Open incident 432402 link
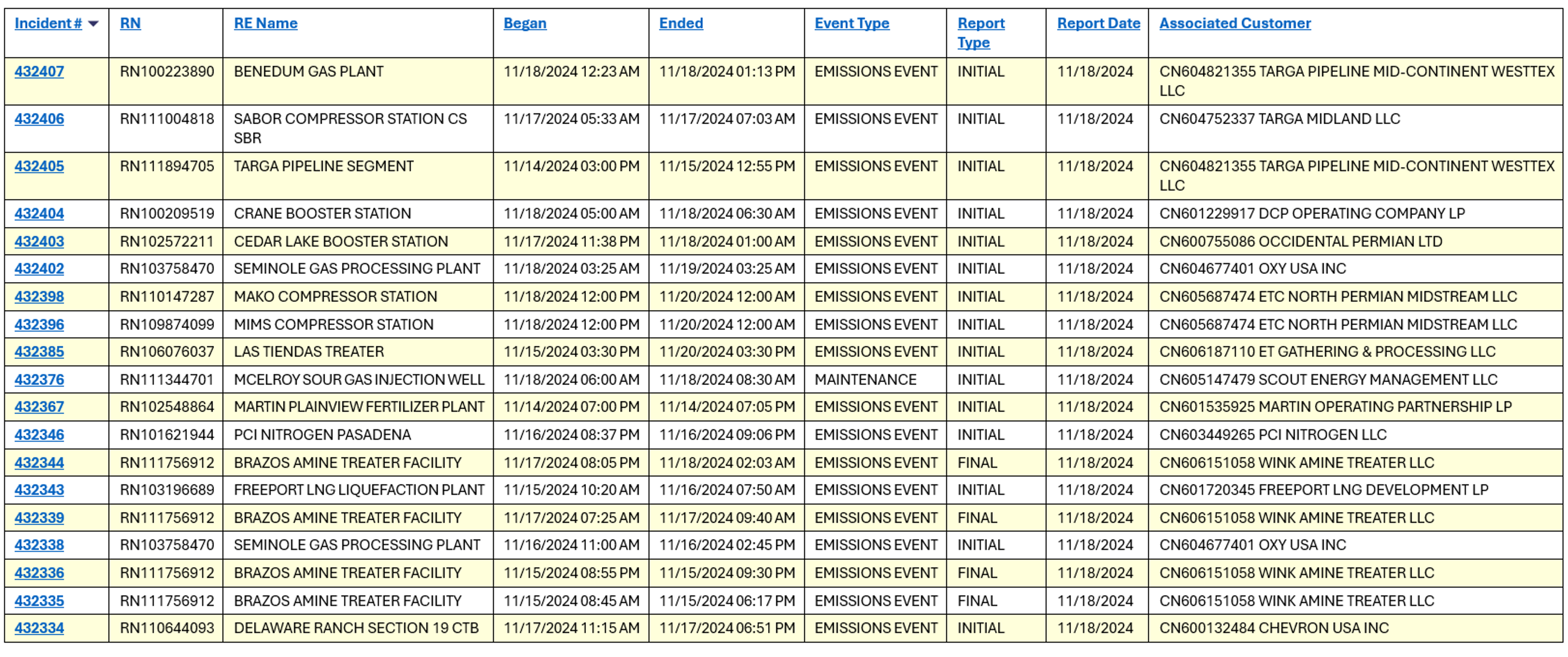Viewport: 1568px width, 657px height. 39,269
